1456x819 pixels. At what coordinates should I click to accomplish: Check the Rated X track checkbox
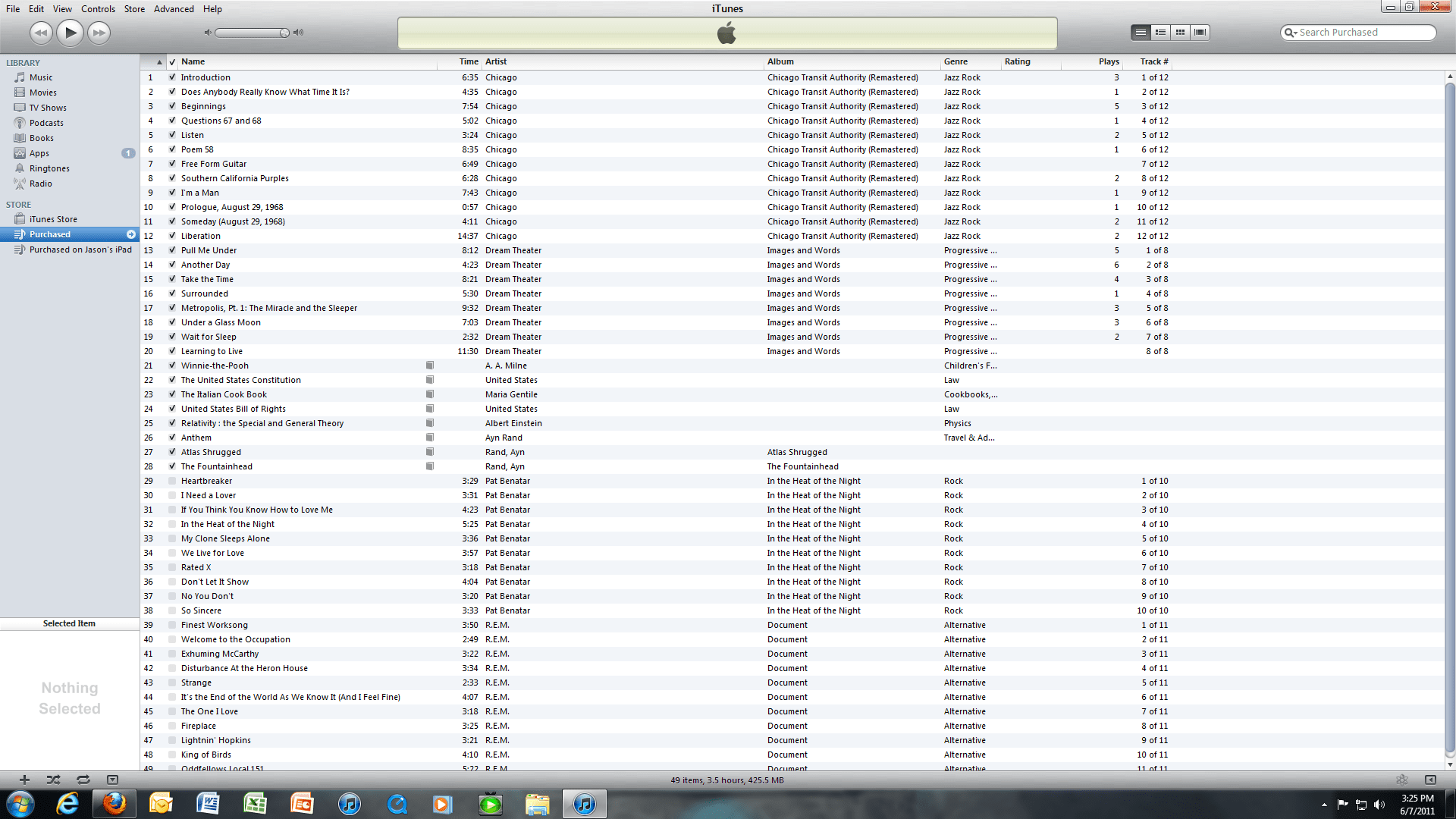(x=172, y=567)
